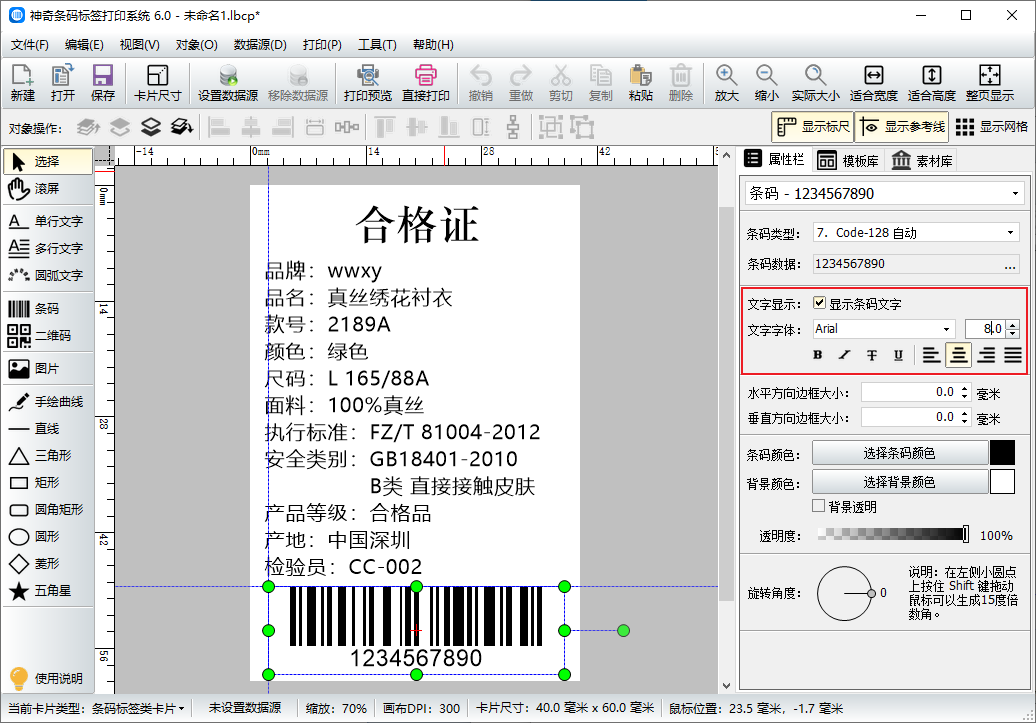Viewport: 1036px width, 723px height.
Task: Click the white background color swatch
Action: tap(1002, 482)
